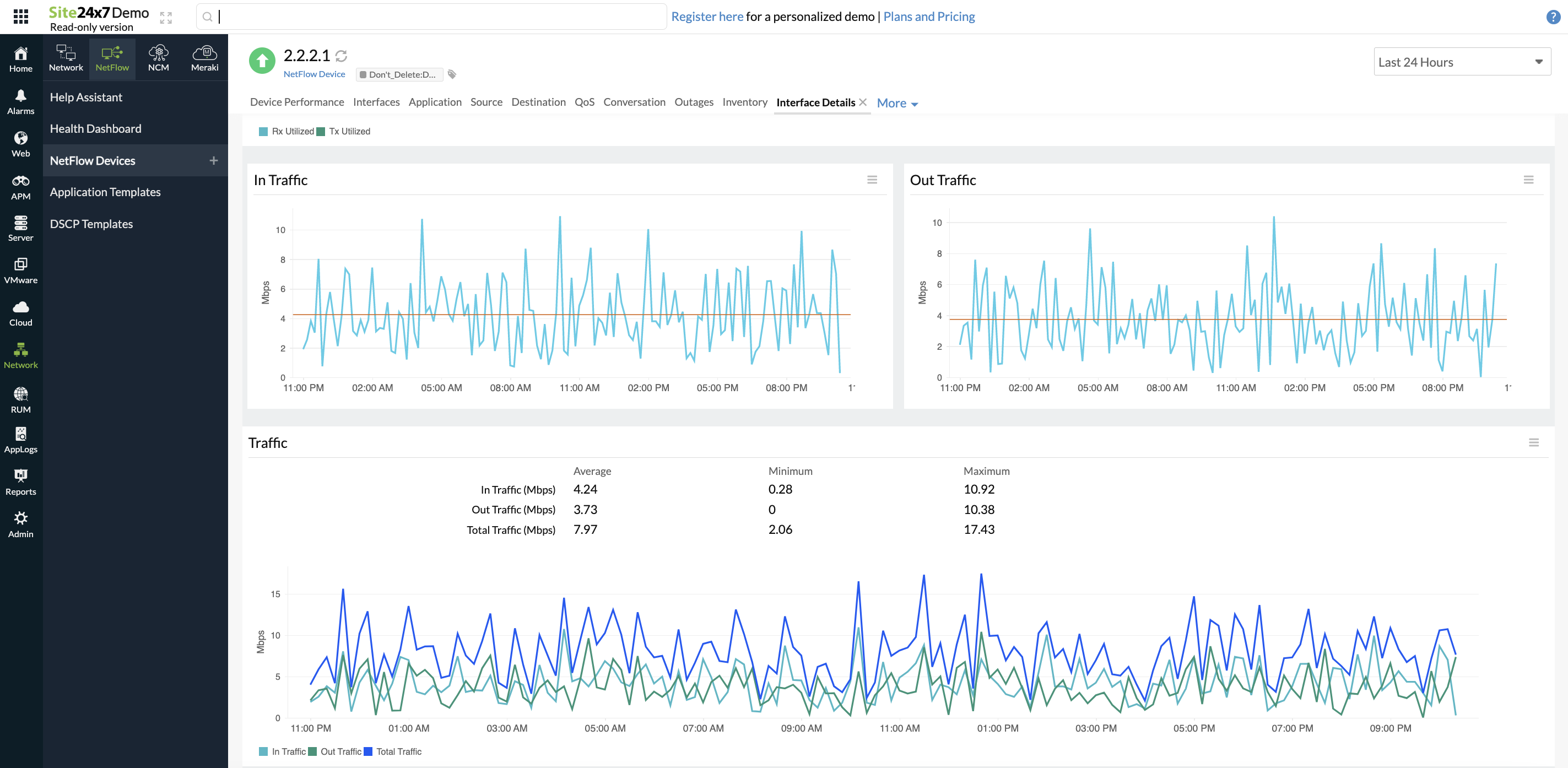The width and height of the screenshot is (1568, 768).
Task: Open Plans and Pricing link
Action: point(928,17)
